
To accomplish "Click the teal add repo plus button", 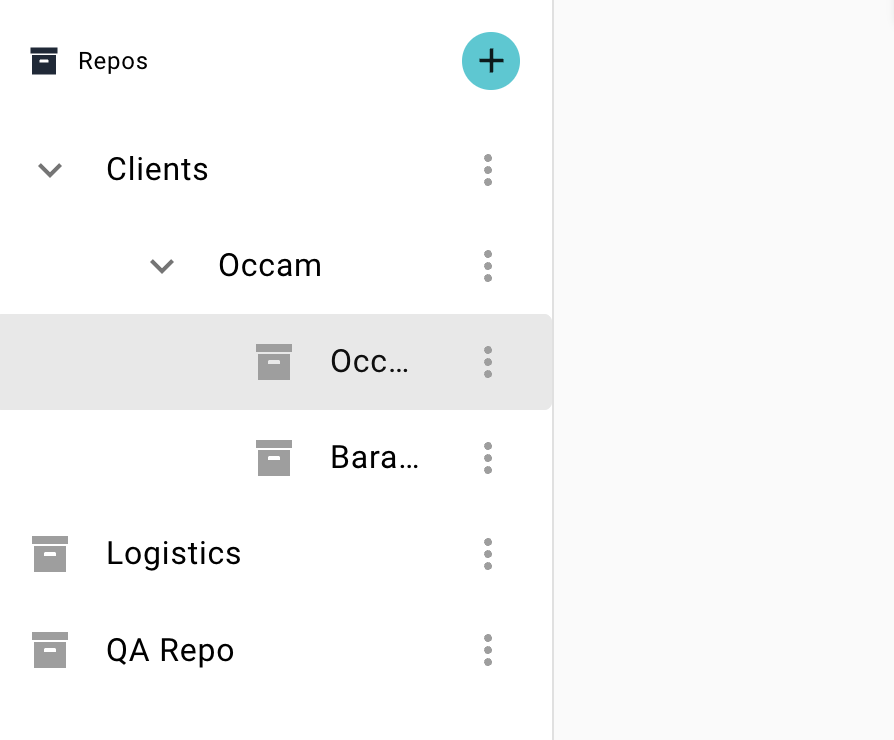I will click(x=490, y=61).
